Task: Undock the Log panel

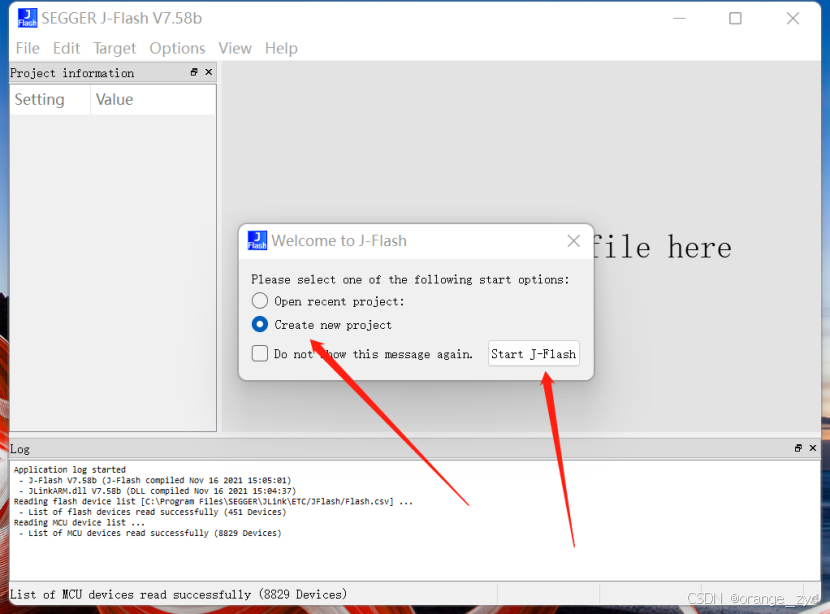Action: click(x=798, y=448)
